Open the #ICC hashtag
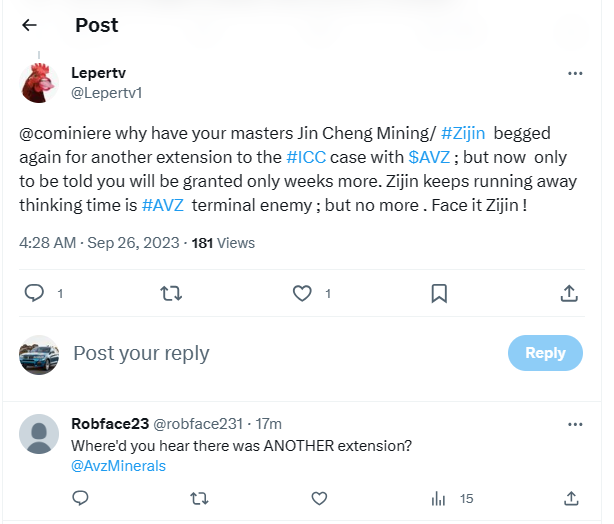 (x=306, y=157)
